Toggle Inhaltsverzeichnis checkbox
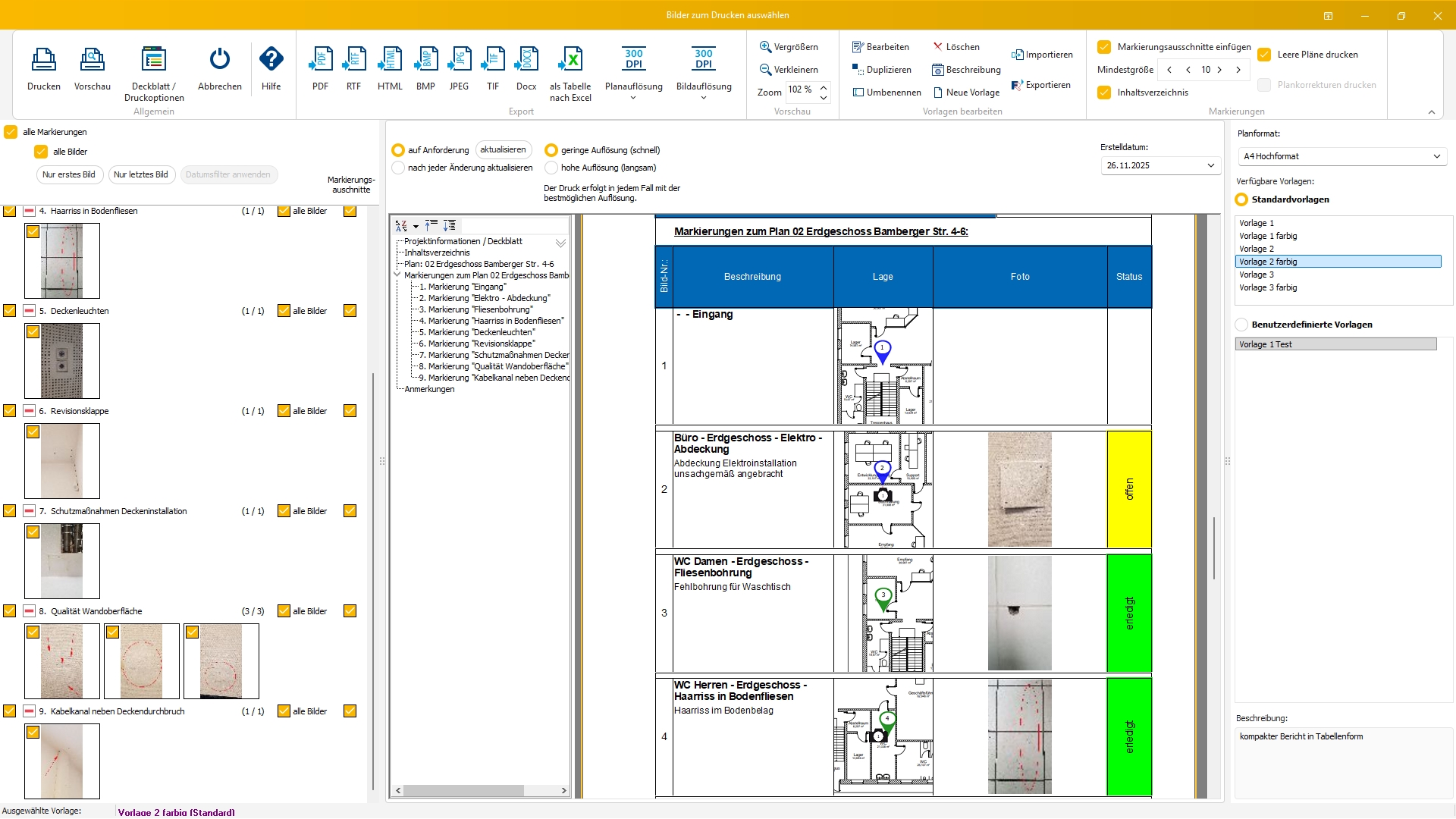Viewport: 1456px width, 819px height. pos(1104,93)
